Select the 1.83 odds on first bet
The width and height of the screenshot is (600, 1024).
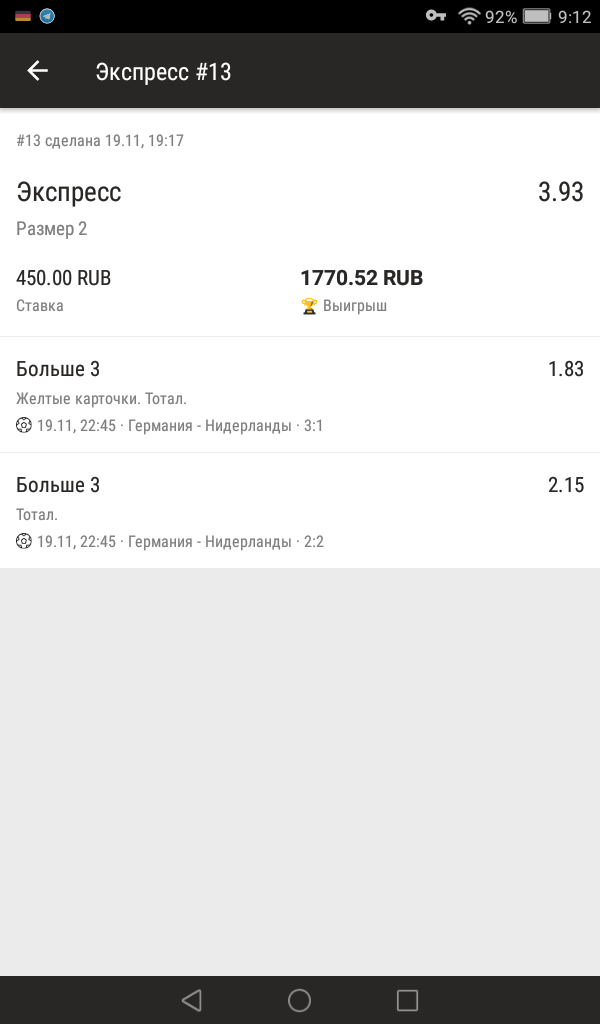(x=565, y=370)
